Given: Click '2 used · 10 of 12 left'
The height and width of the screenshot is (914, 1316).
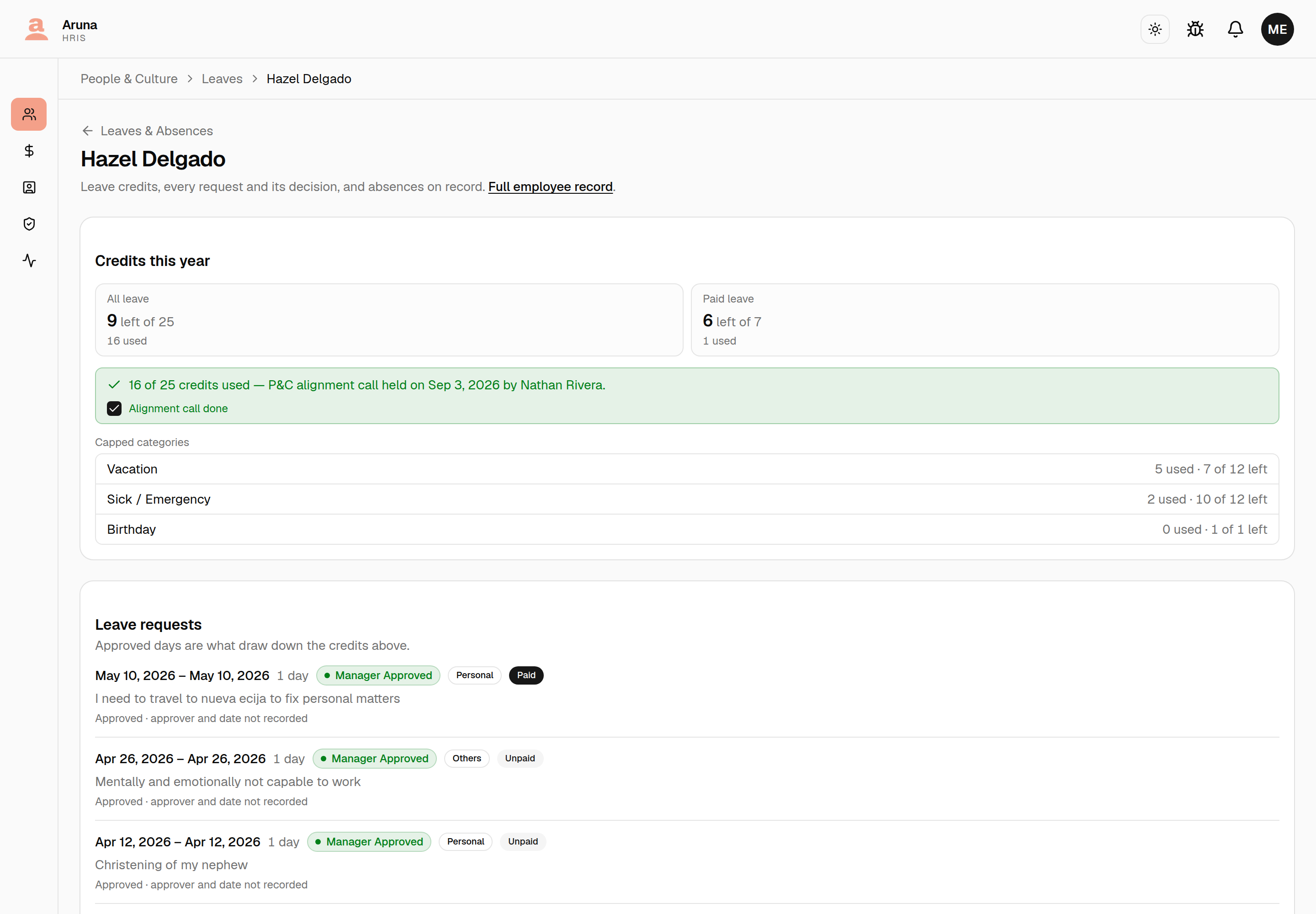Looking at the screenshot, I should tap(1207, 500).
